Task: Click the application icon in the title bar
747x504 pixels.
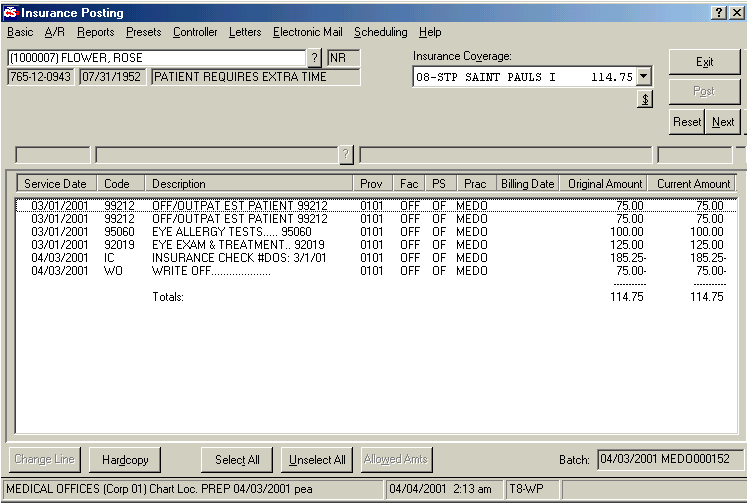Action: 10,12
